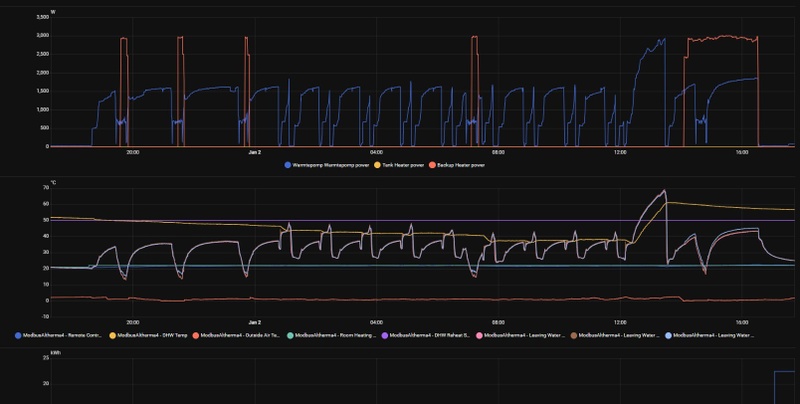Change color of the brown Leaving Water swatch
Viewport: 800px width, 404px height.
click(574, 336)
